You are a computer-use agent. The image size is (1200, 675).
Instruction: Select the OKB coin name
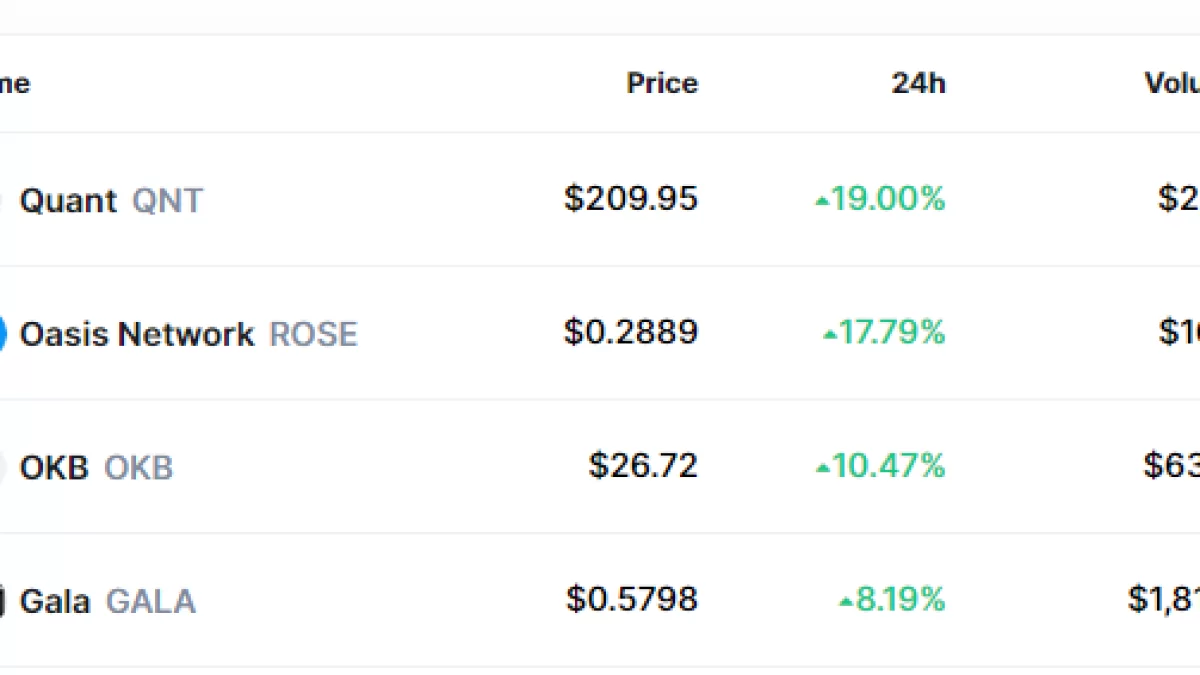coord(54,467)
